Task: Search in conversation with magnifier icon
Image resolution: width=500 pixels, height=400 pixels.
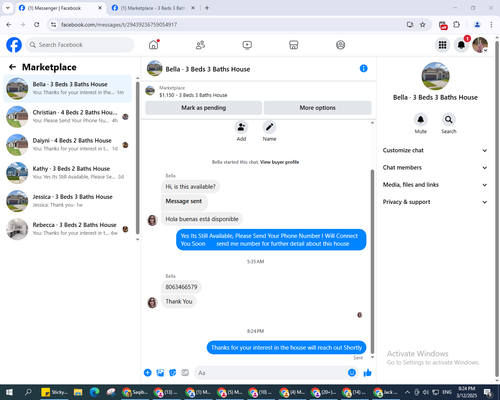Action: tap(449, 119)
